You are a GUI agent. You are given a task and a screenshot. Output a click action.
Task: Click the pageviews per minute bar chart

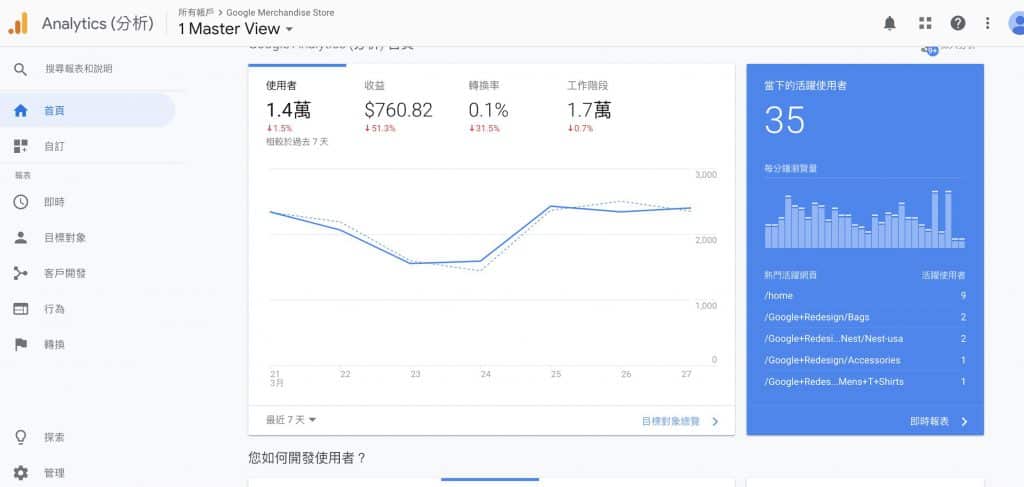point(865,219)
